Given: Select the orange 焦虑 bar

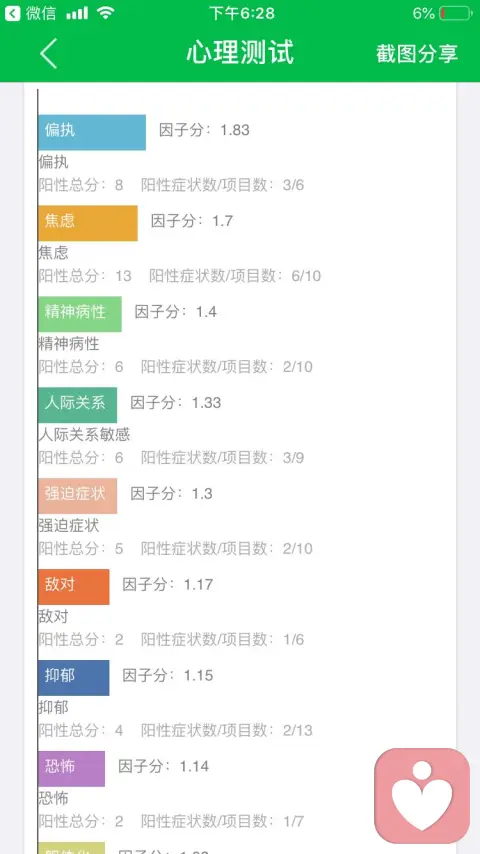Looking at the screenshot, I should pyautogui.click(x=88, y=223).
